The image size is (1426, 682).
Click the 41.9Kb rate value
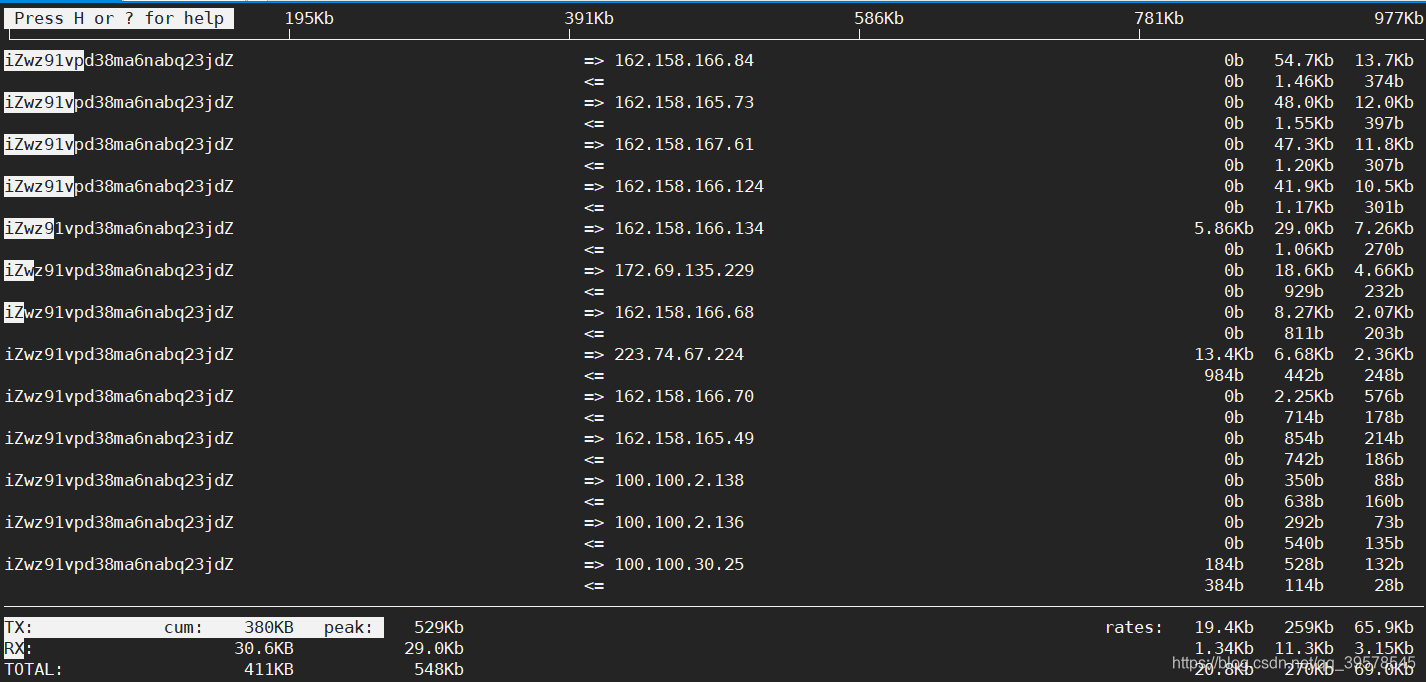(x=1304, y=187)
